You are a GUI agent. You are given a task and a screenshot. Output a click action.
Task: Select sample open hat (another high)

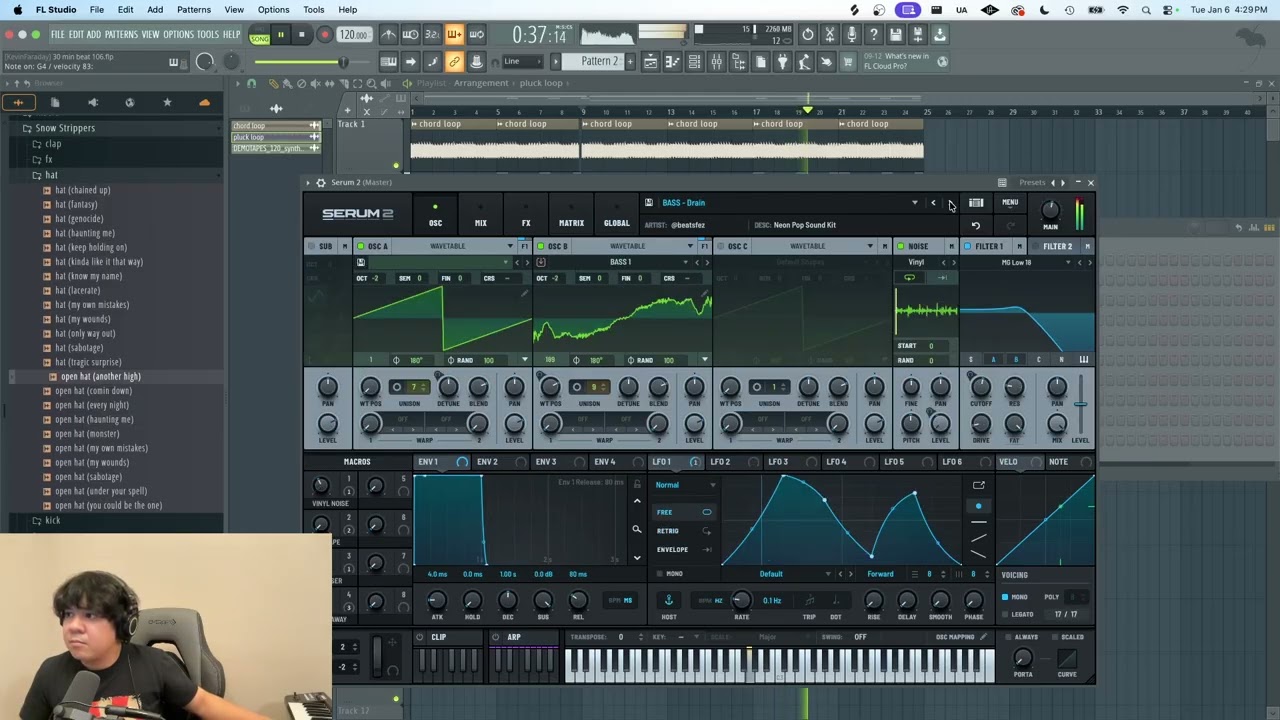(100, 376)
